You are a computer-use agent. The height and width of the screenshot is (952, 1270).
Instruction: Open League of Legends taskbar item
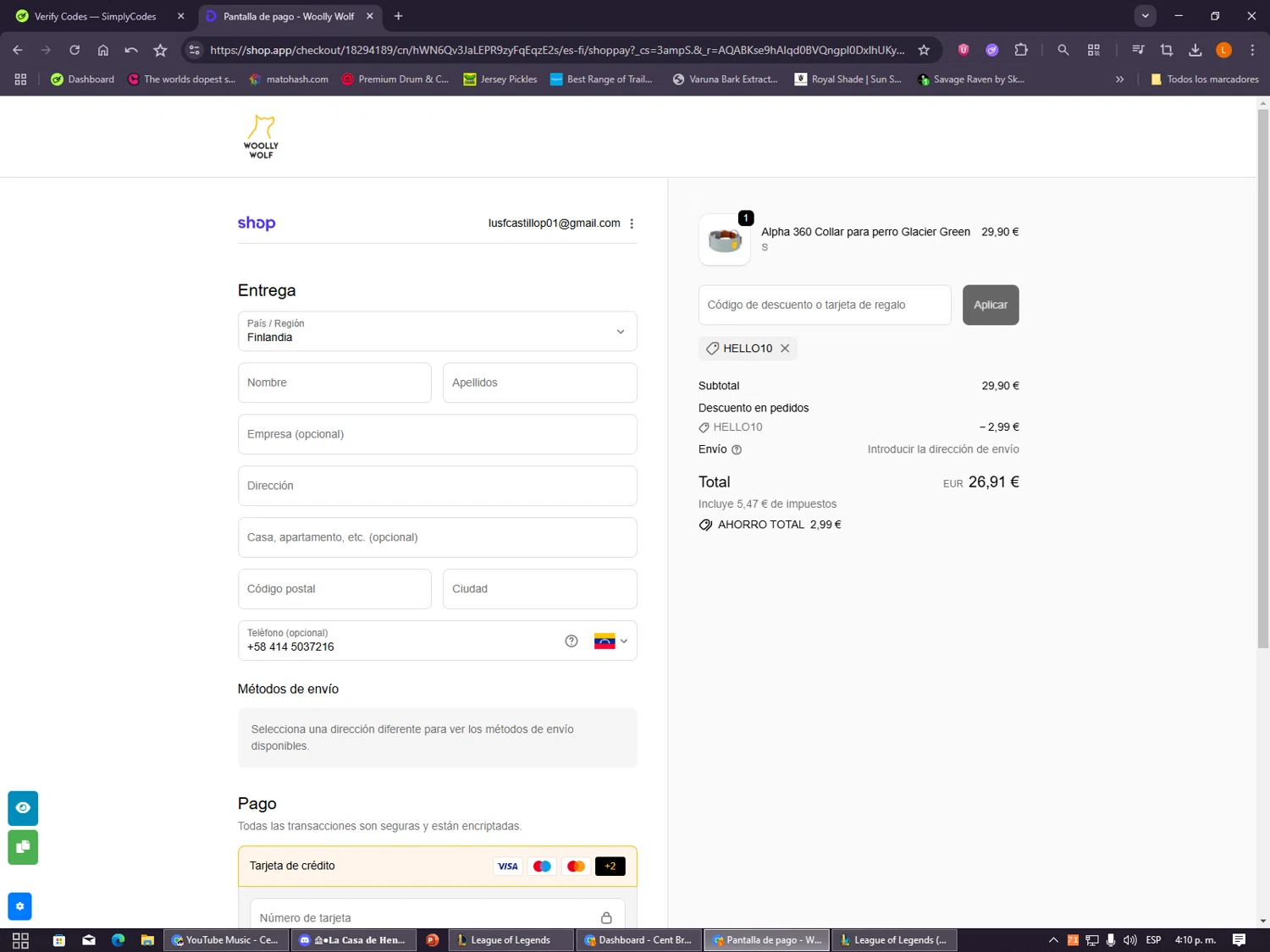click(x=511, y=940)
